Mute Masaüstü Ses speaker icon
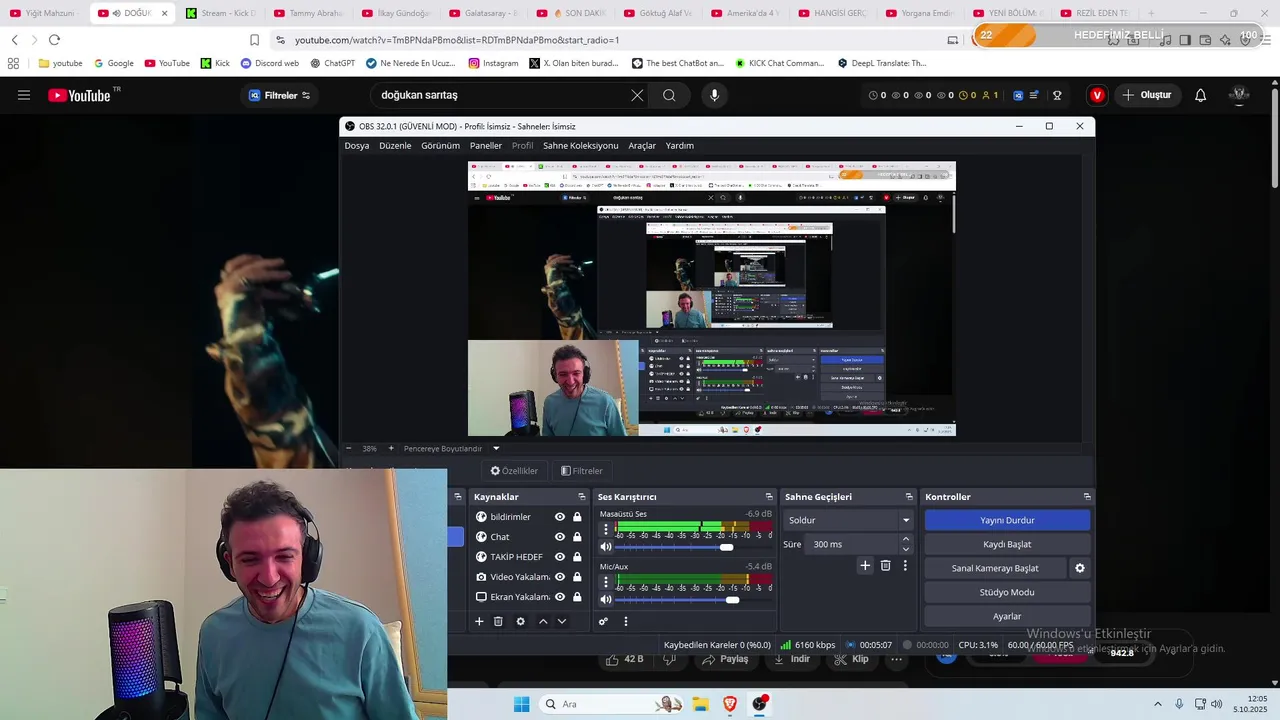The width and height of the screenshot is (1280, 720). tap(605, 546)
